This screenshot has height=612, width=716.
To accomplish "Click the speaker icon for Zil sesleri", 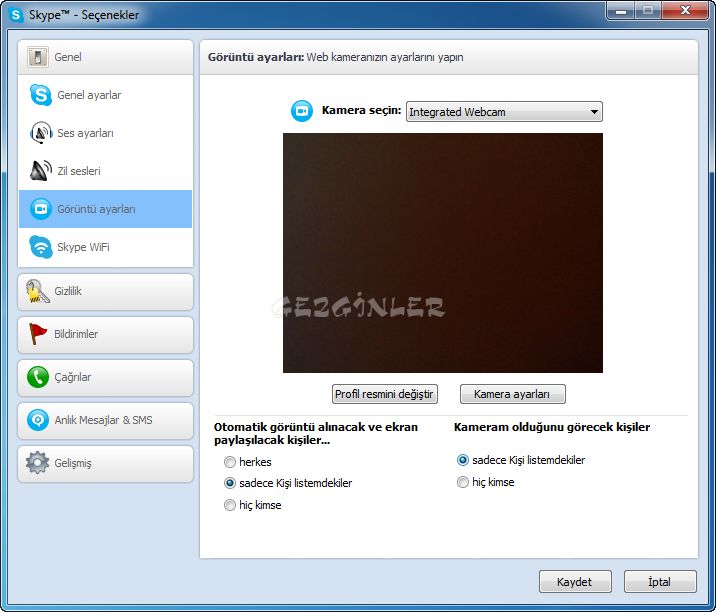I will 41,170.
